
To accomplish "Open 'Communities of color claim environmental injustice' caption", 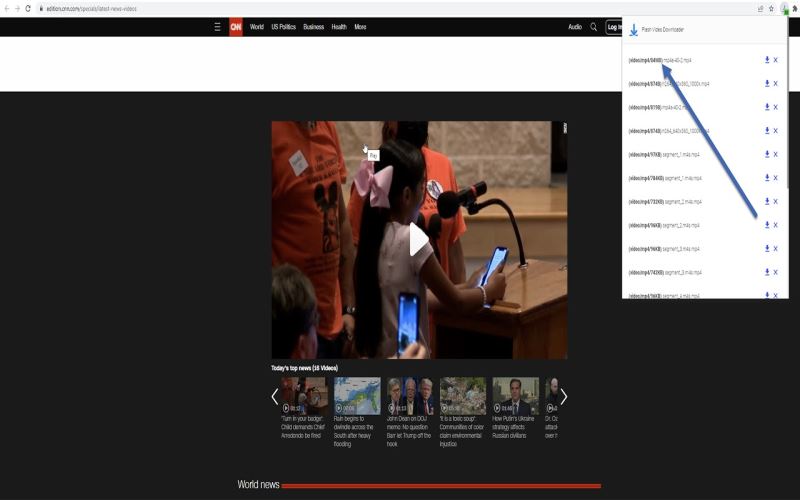I will [462, 431].
